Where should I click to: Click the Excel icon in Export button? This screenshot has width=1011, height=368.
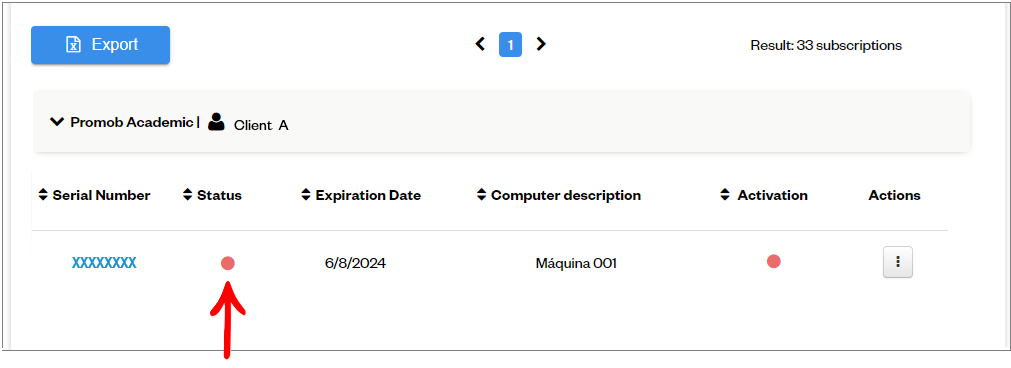tap(74, 44)
